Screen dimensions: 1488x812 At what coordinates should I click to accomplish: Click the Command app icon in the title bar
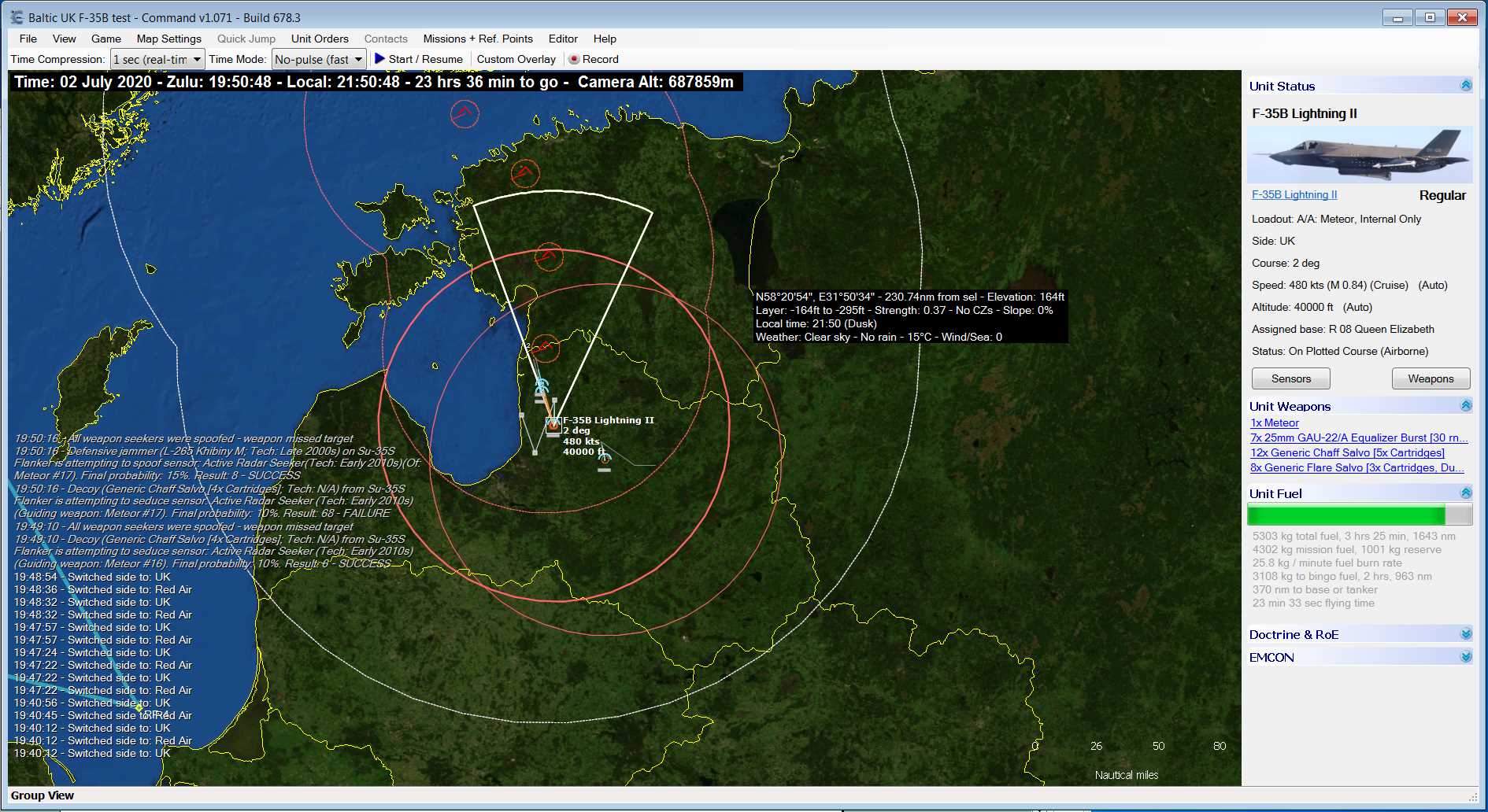point(17,17)
